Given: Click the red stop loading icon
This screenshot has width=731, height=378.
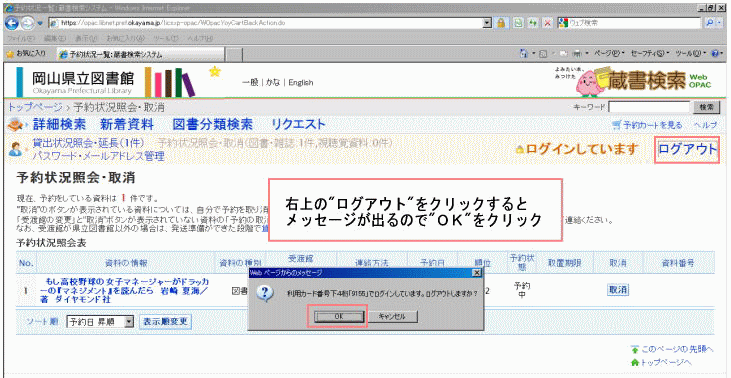Looking at the screenshot, I should 547,22.
